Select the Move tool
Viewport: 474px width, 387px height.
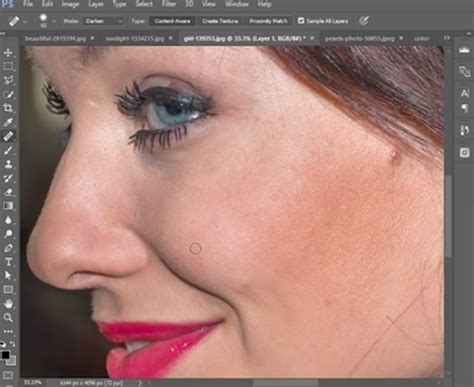tap(8, 53)
